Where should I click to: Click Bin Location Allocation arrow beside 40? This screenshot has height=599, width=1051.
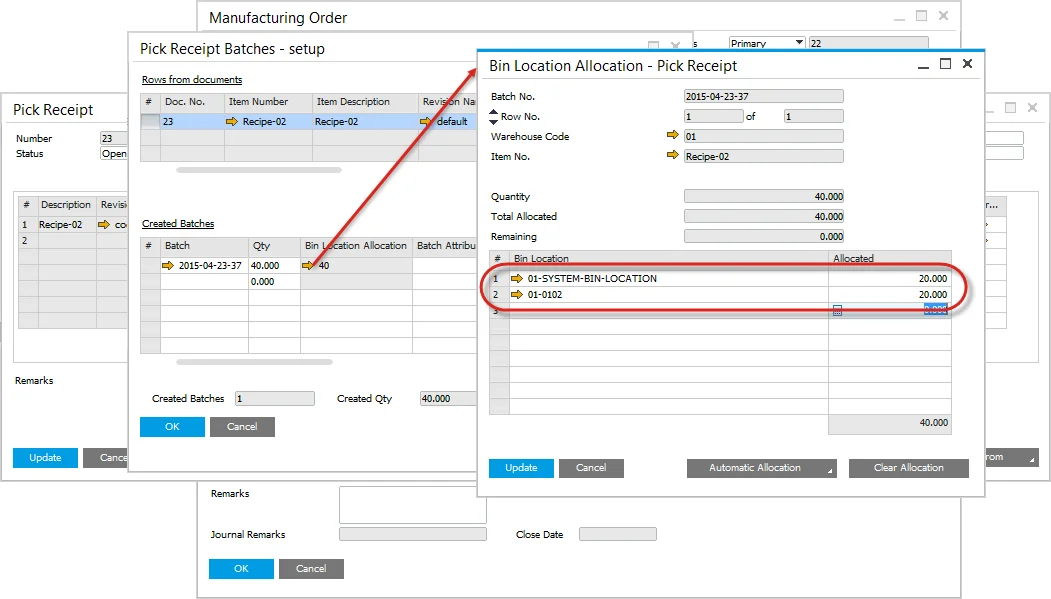coord(310,266)
